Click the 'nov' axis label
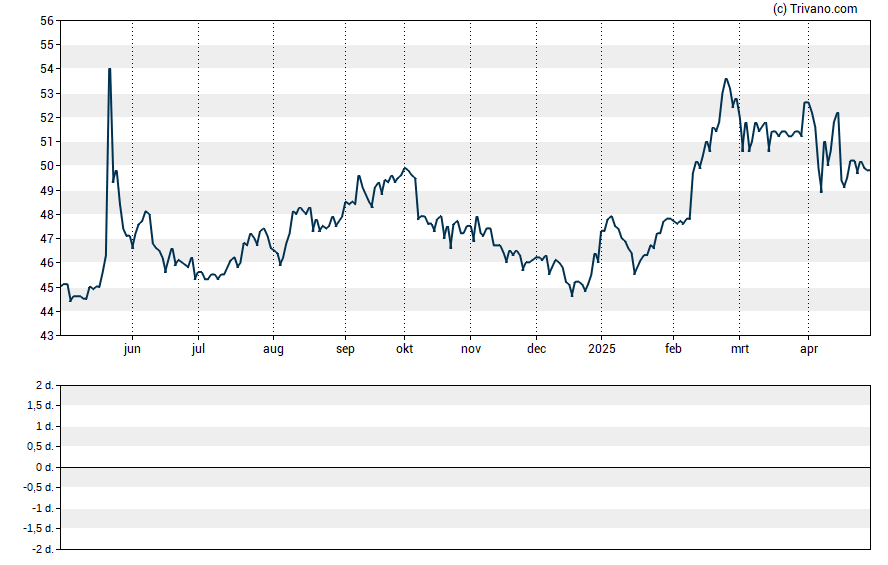This screenshot has height=565, width=888. 471,349
